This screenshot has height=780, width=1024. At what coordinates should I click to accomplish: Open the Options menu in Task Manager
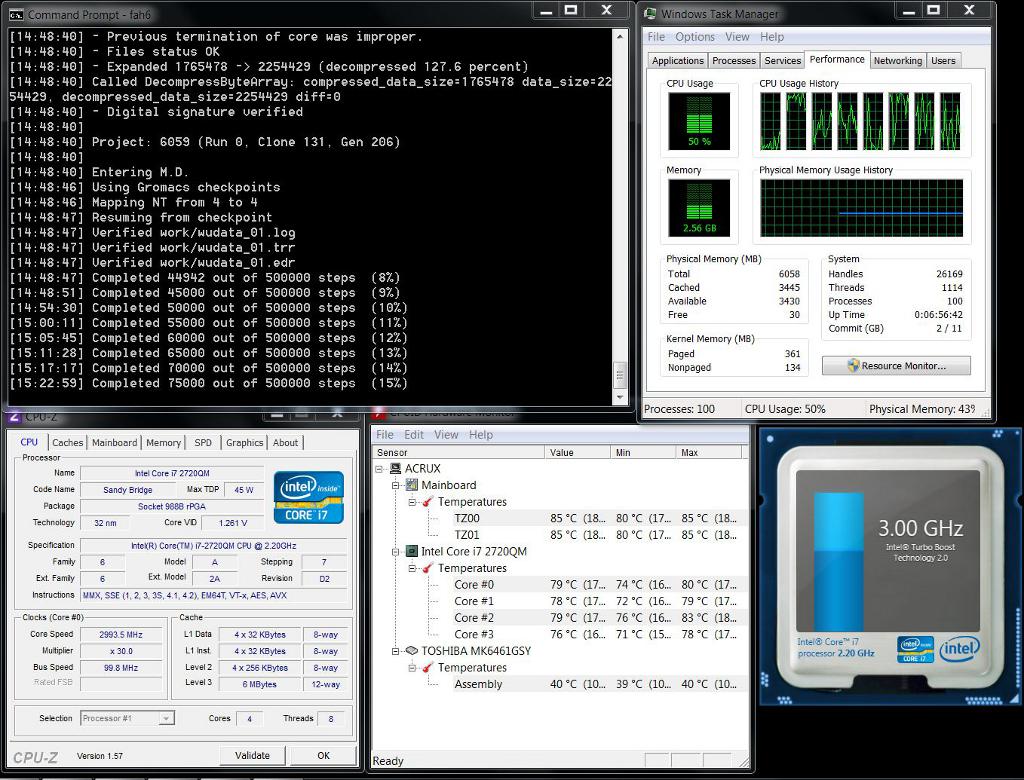pyautogui.click(x=694, y=37)
